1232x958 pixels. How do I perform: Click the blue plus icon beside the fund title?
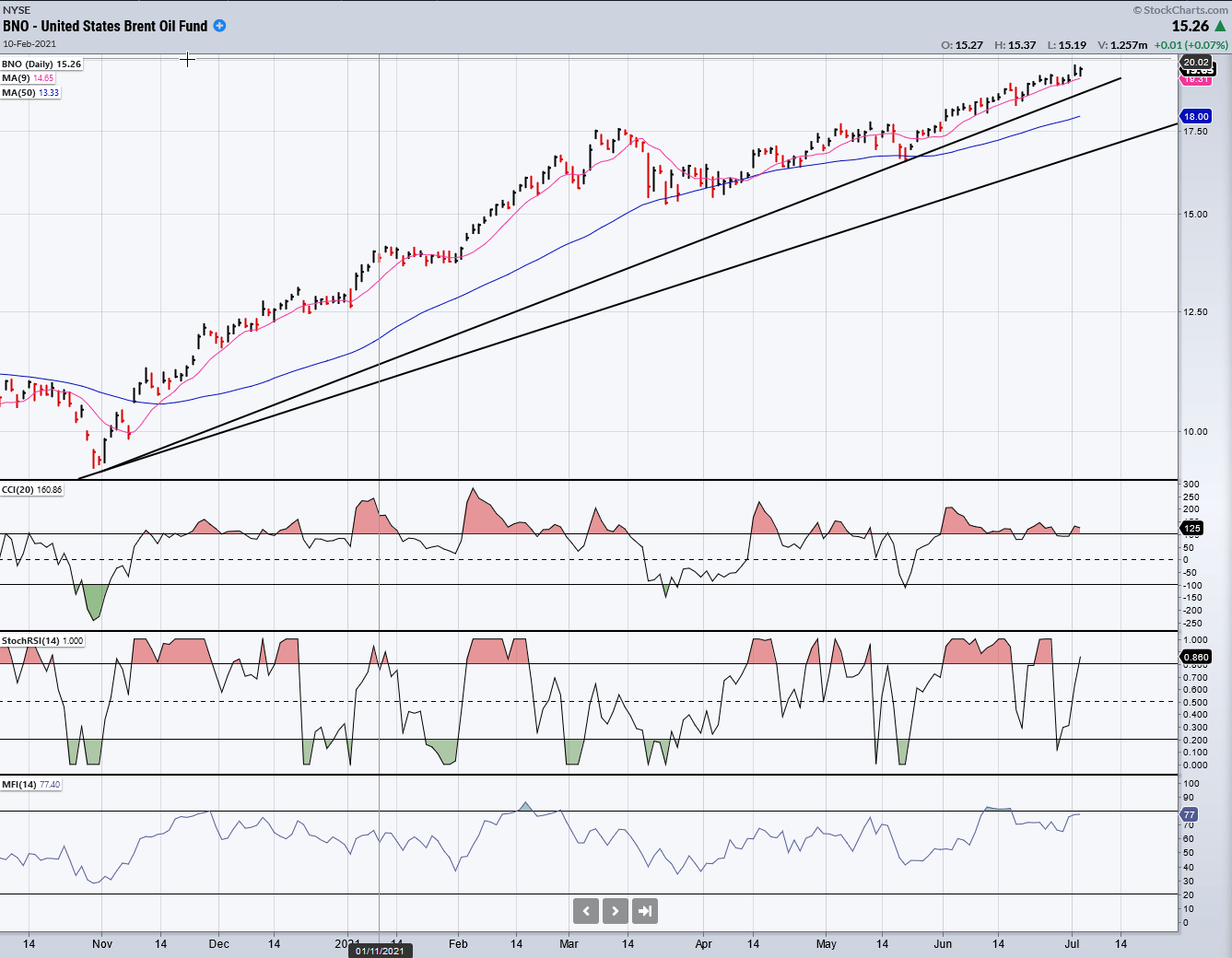219,26
